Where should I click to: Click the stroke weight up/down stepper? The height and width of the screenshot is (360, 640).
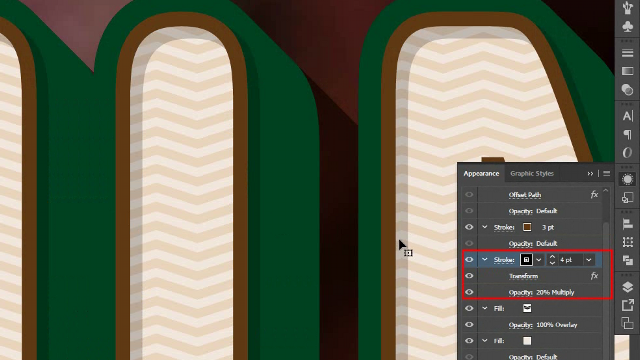[552, 260]
